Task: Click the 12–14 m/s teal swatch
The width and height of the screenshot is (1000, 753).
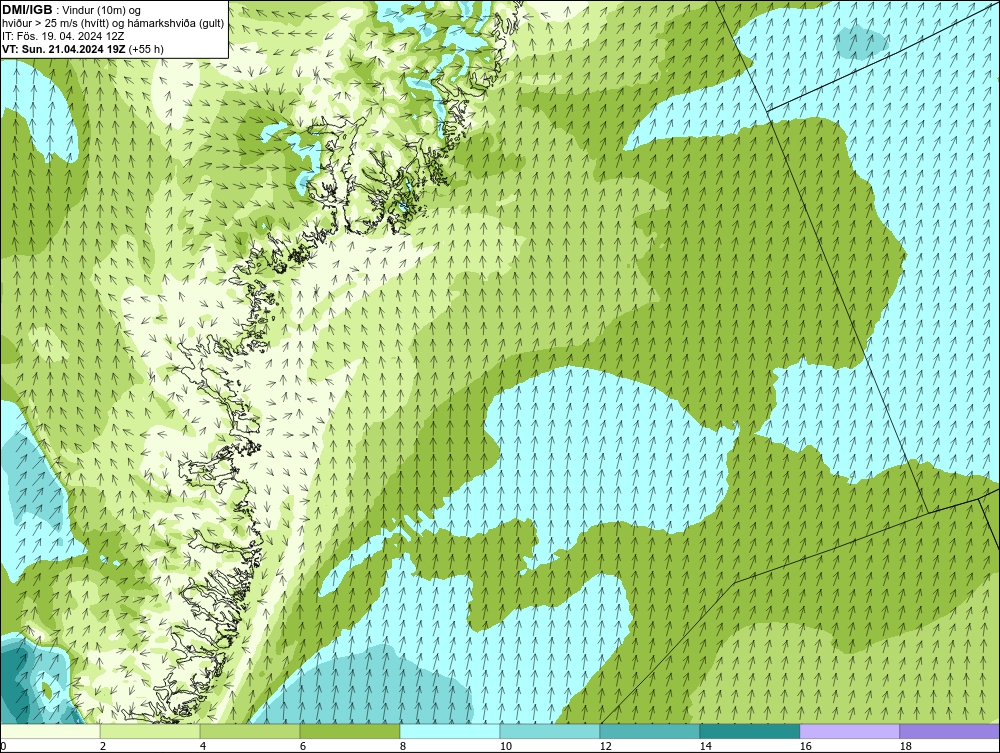Action: [650, 731]
